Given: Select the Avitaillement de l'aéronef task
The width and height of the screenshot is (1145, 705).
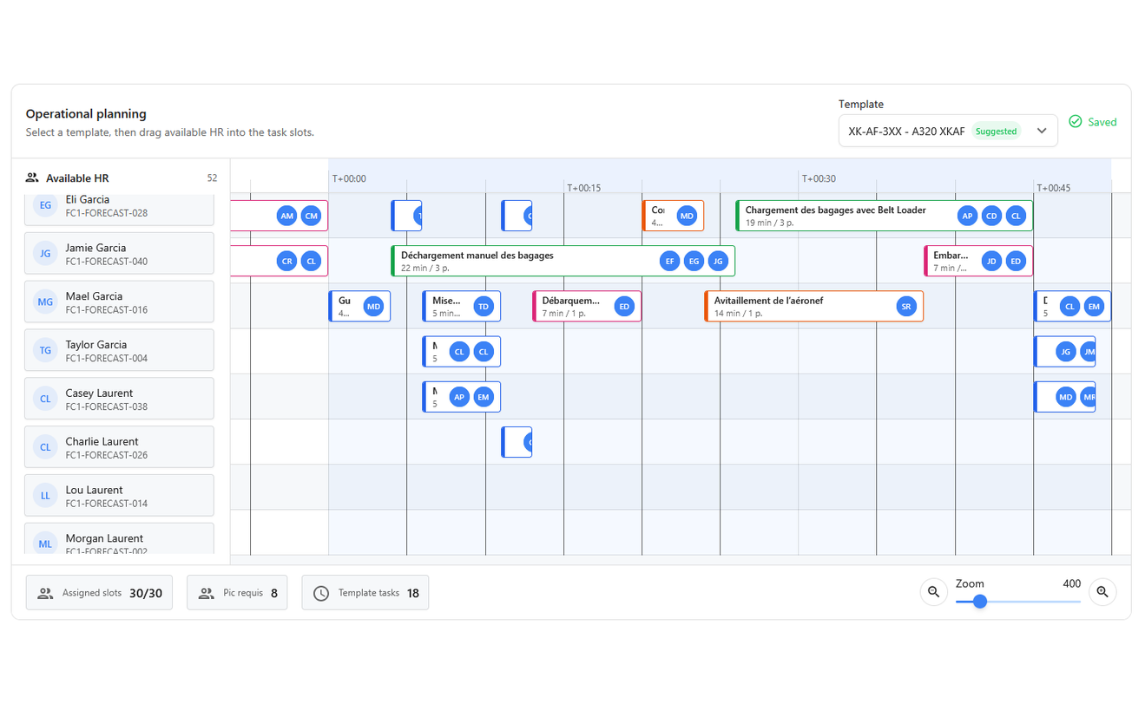Looking at the screenshot, I should (x=814, y=306).
